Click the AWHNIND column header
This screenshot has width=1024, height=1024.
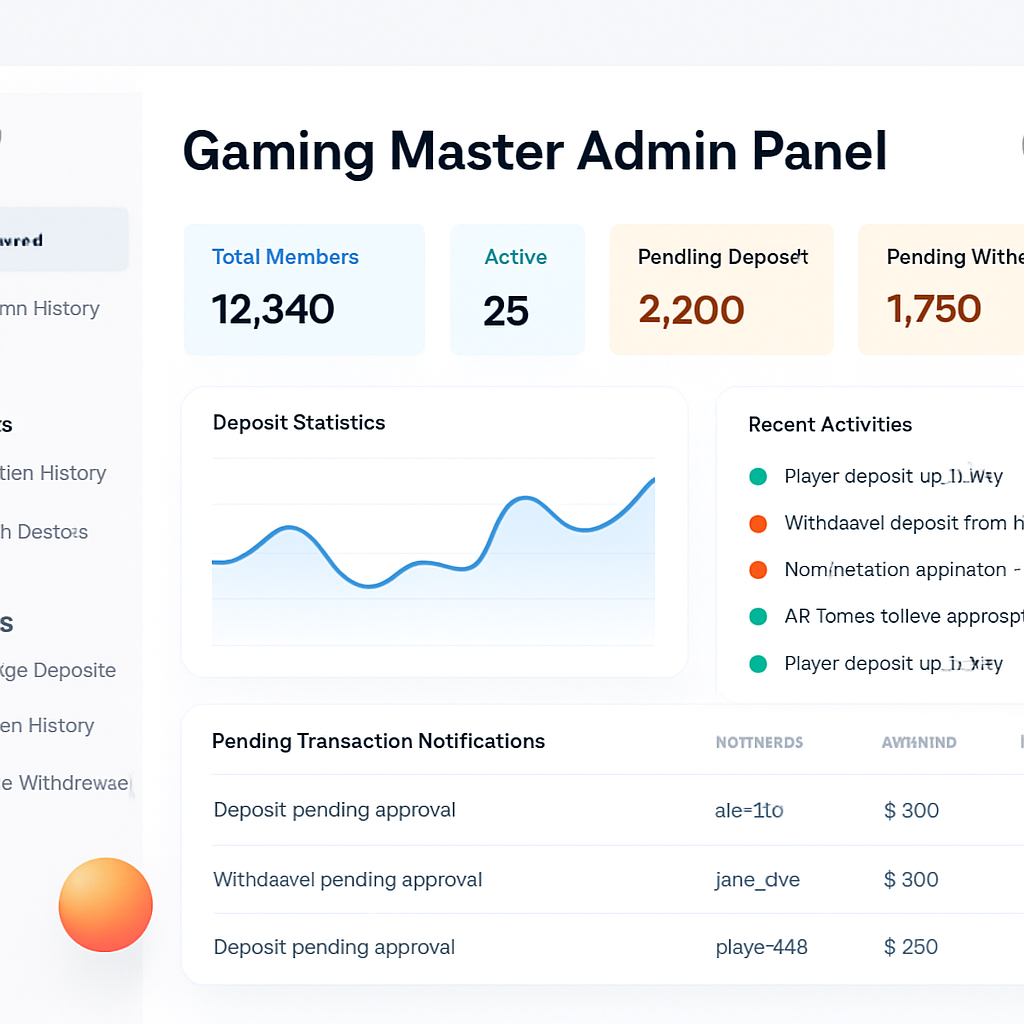(x=919, y=743)
